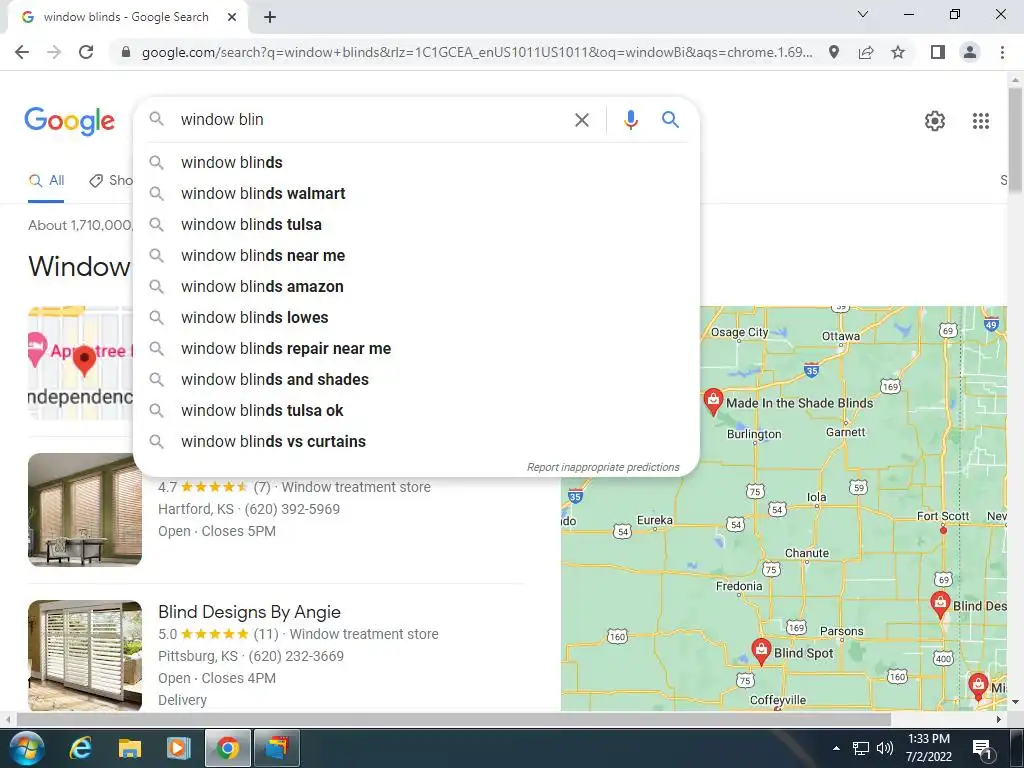Click the Chrome address bar URL

click(477, 52)
